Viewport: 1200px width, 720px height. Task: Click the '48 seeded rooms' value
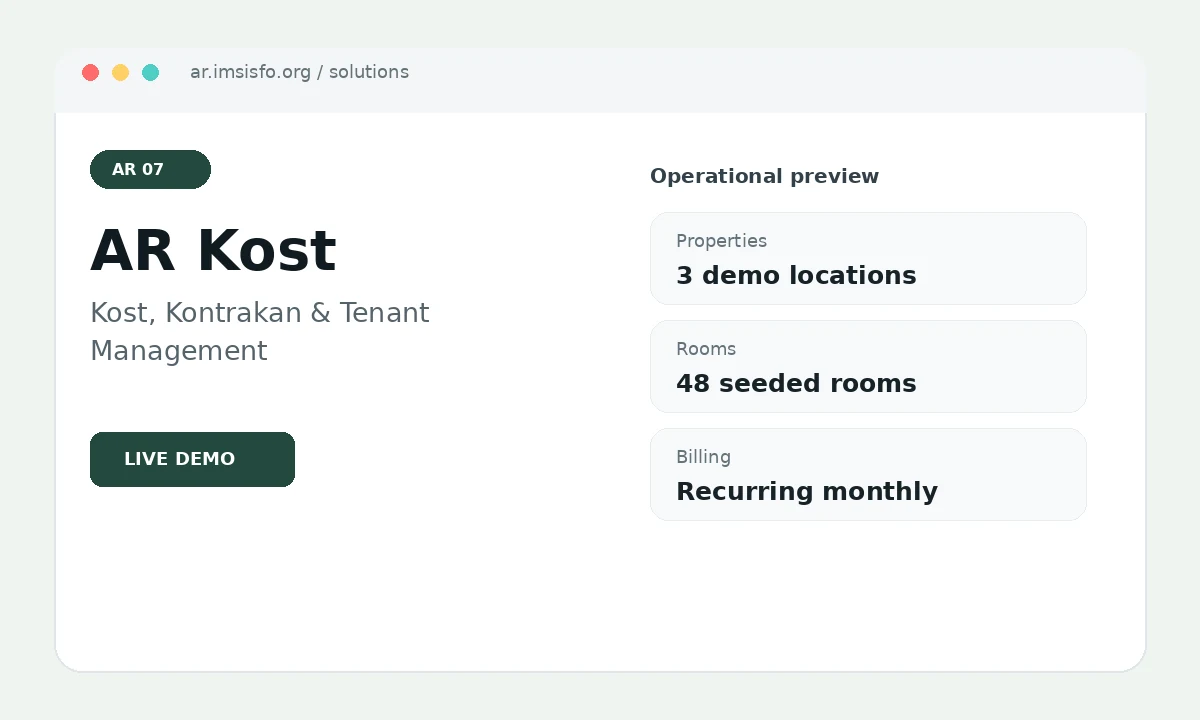pos(796,383)
